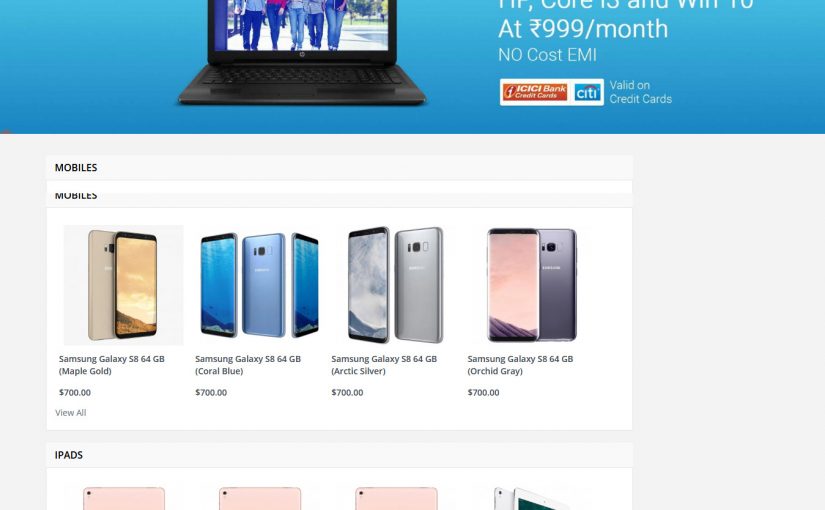This screenshot has height=510, width=825.
Task: Click the HP laptop banner image
Action: (x=302, y=52)
